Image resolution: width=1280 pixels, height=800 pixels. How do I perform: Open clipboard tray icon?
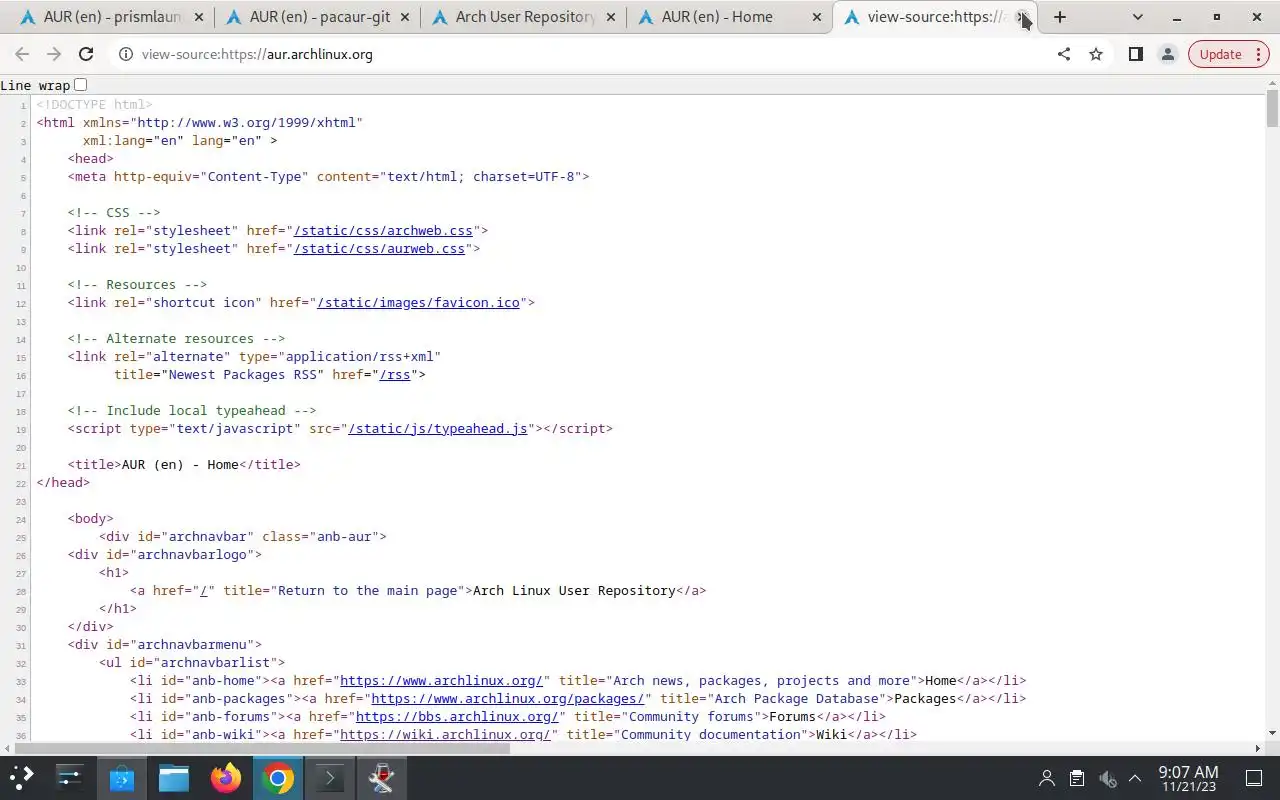tap(1077, 778)
